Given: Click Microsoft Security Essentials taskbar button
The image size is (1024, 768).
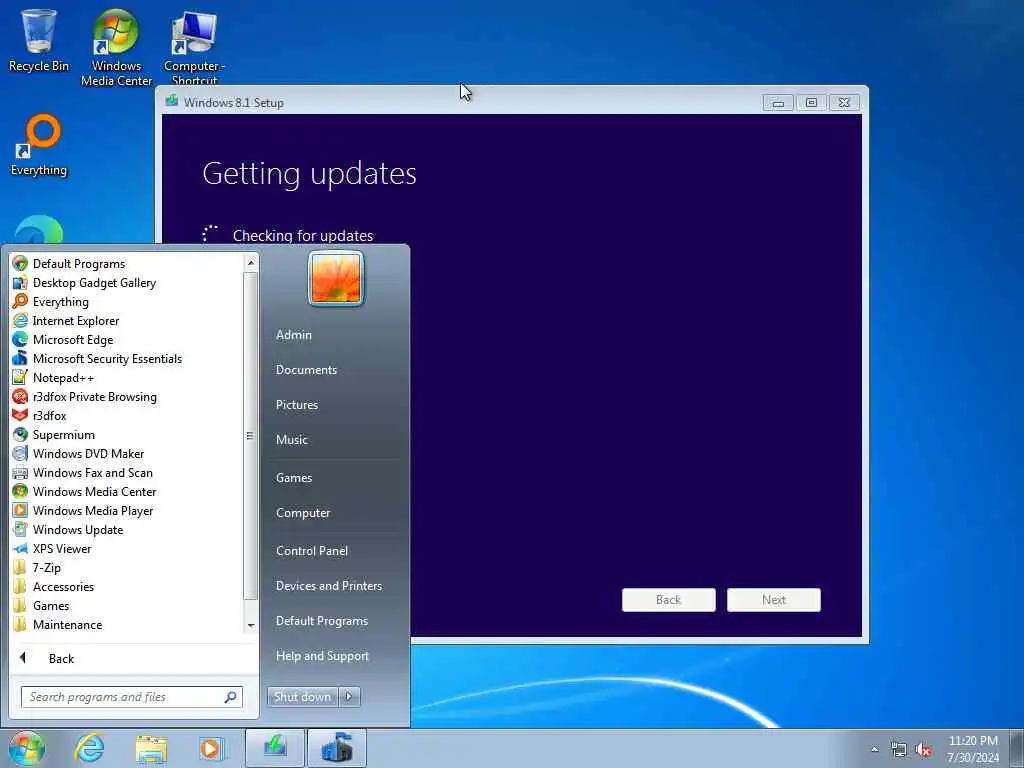Looking at the screenshot, I should (x=336, y=748).
